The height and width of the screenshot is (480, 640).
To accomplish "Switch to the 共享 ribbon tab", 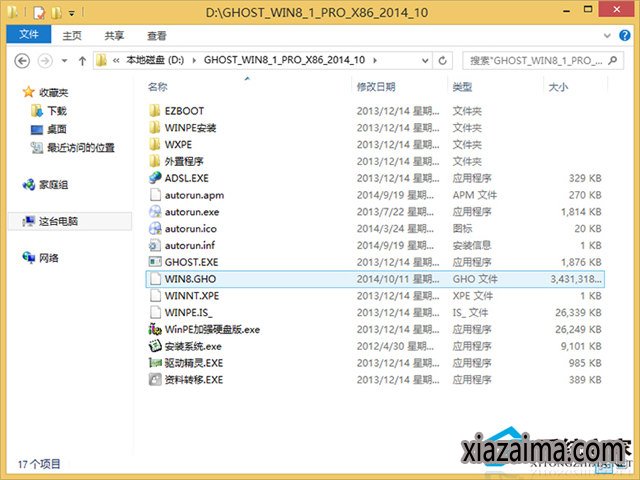I will (x=114, y=36).
